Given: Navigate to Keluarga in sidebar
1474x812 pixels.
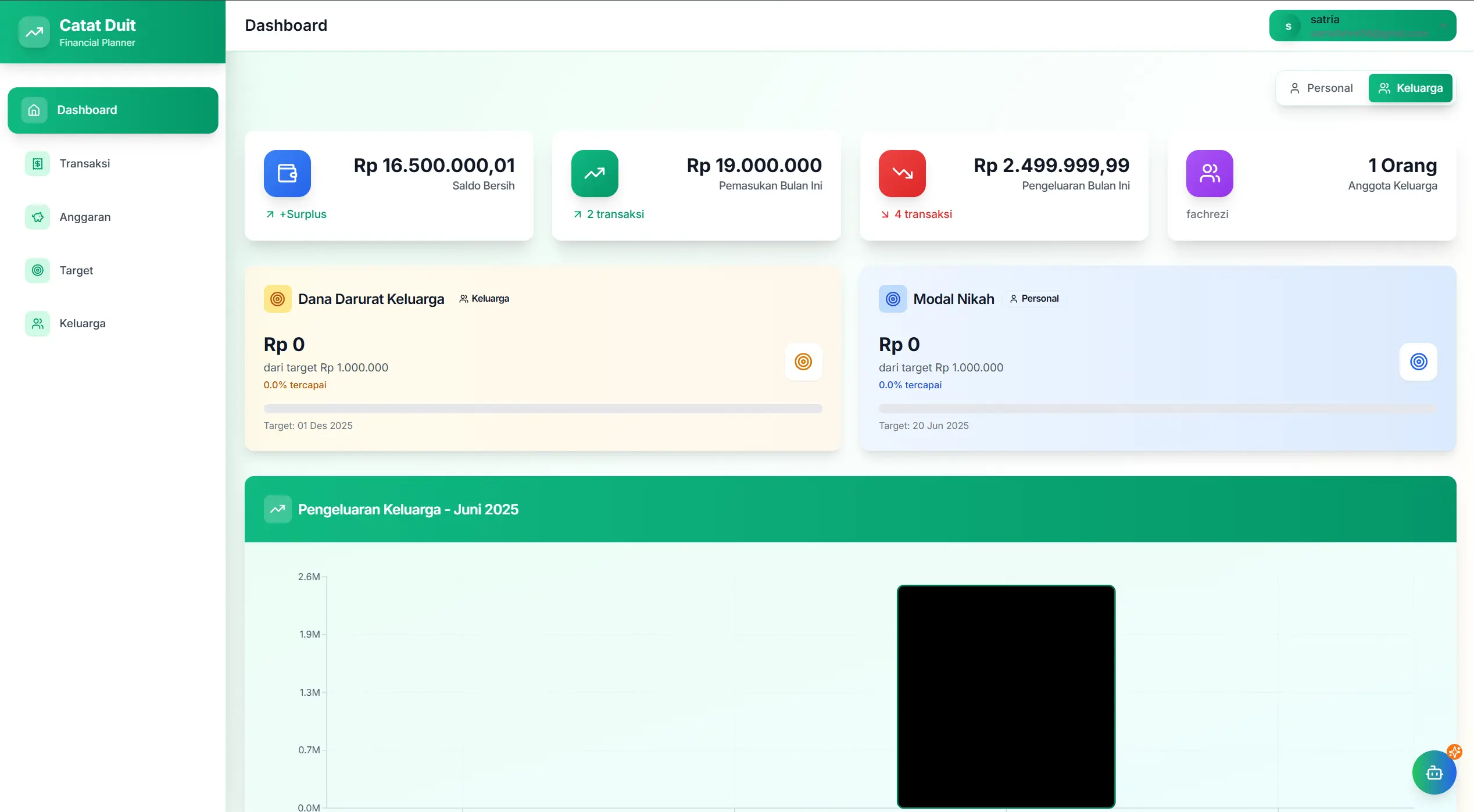Looking at the screenshot, I should click(x=83, y=323).
